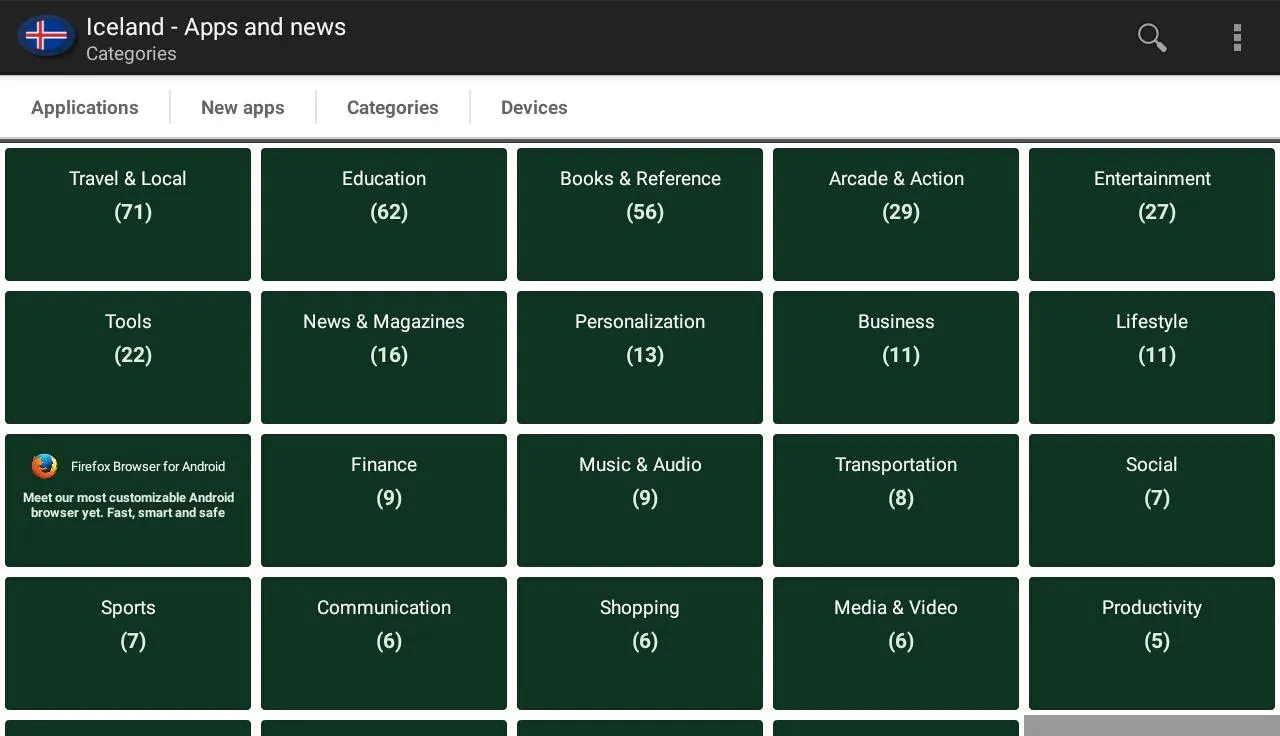
Task: Open the Transportation category tile
Action: (896, 500)
